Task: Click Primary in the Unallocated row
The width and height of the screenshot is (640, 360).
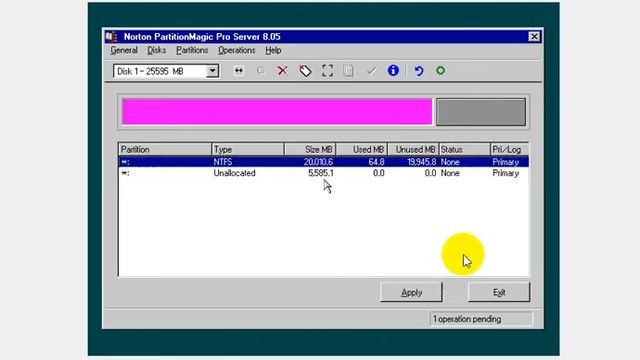Action: pos(506,173)
